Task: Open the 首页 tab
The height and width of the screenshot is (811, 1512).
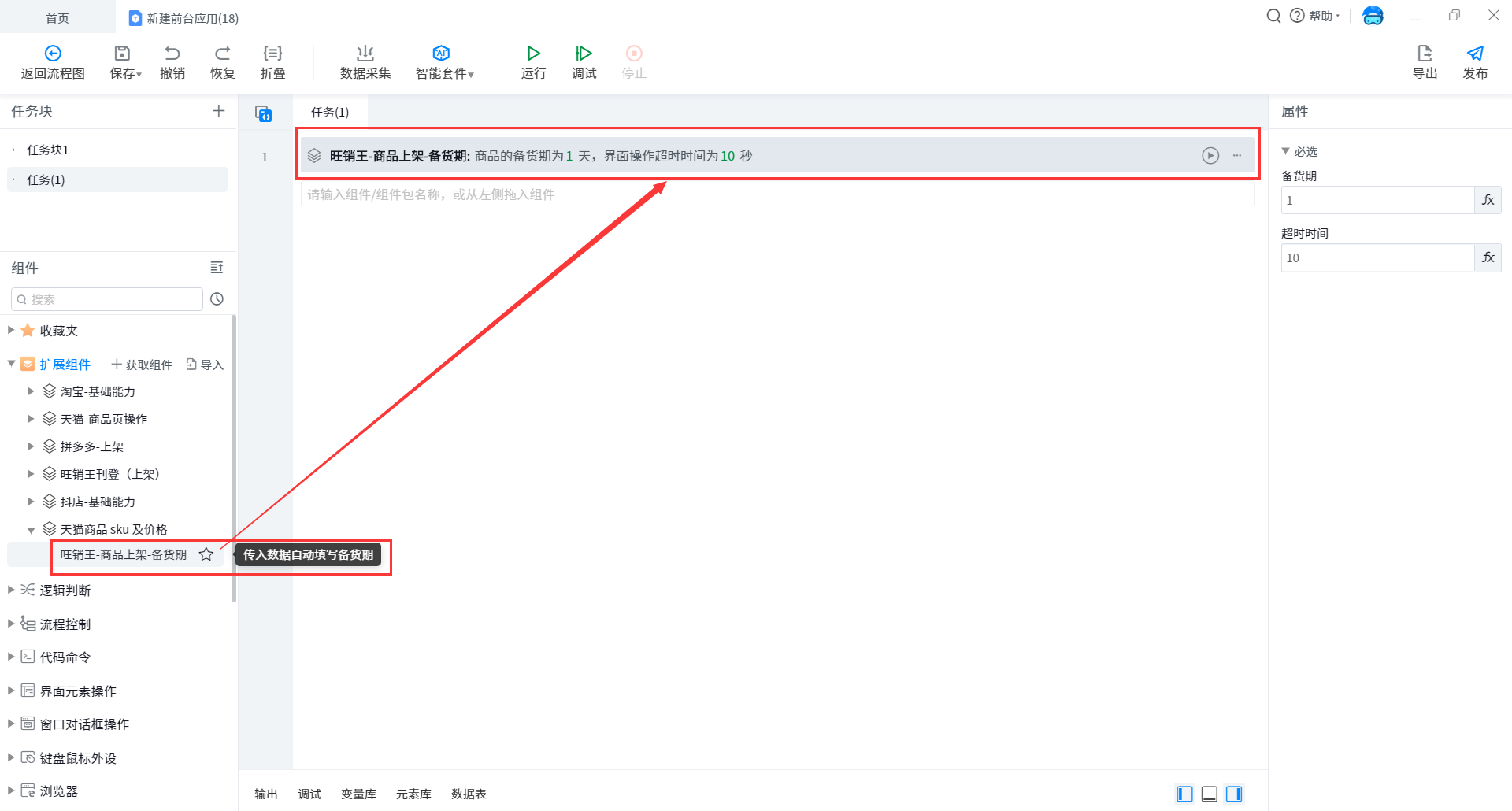Action: coord(57,17)
